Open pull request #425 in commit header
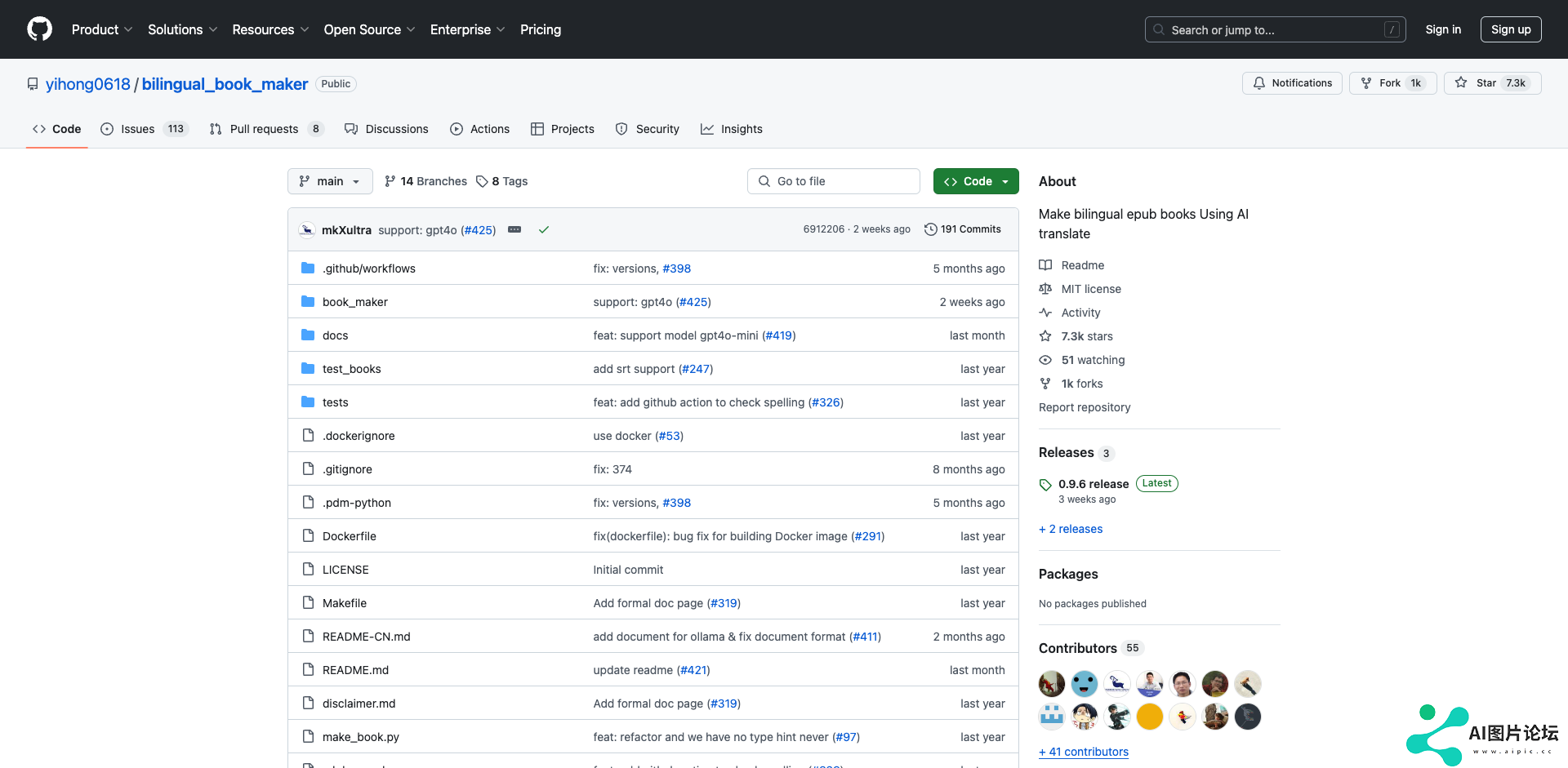Viewport: 1568px width, 768px height. [479, 230]
